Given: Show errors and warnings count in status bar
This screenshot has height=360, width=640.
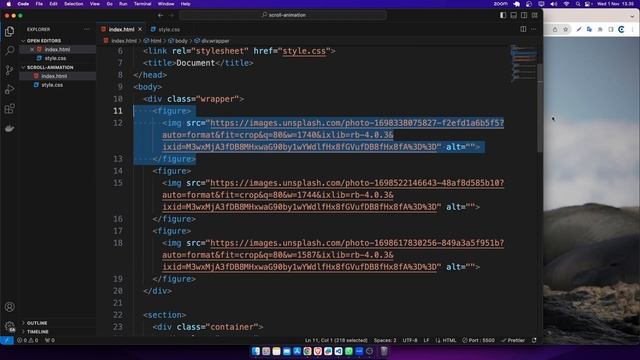Looking at the screenshot, I should 27,340.
